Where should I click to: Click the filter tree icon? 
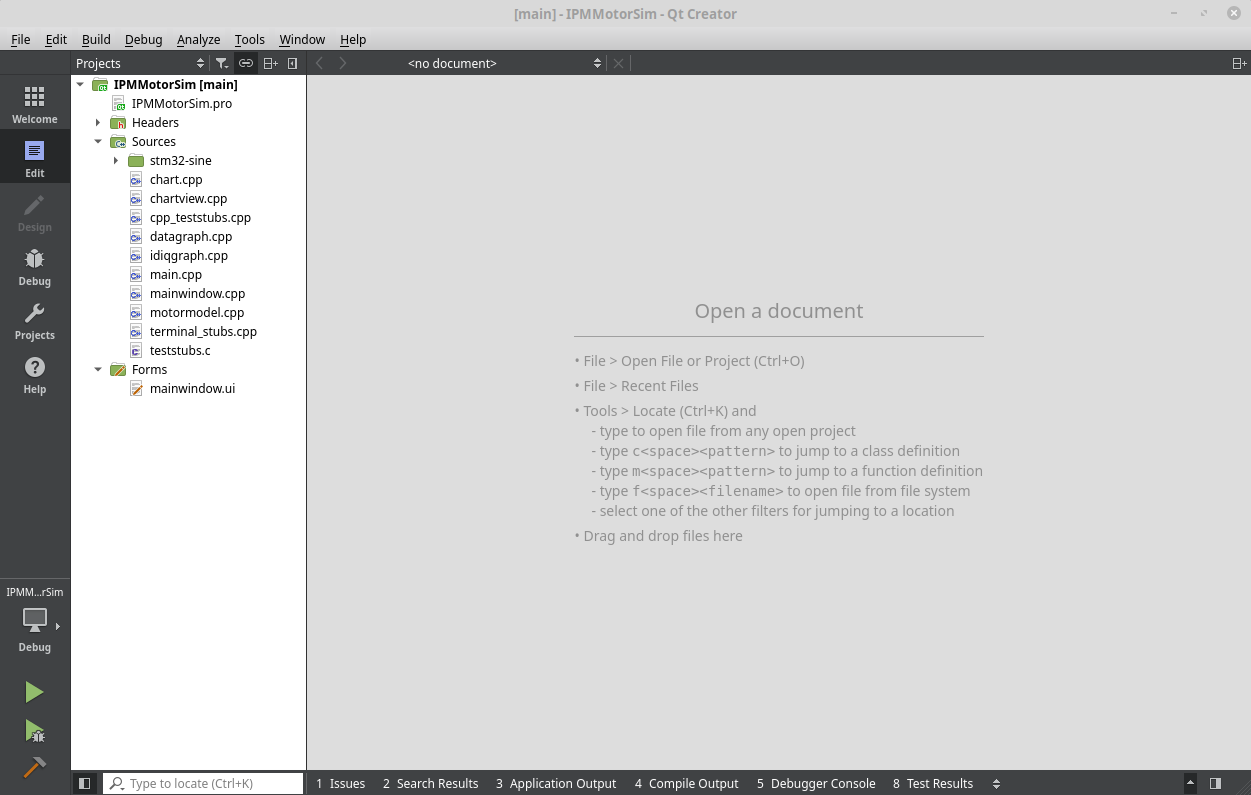coord(222,63)
